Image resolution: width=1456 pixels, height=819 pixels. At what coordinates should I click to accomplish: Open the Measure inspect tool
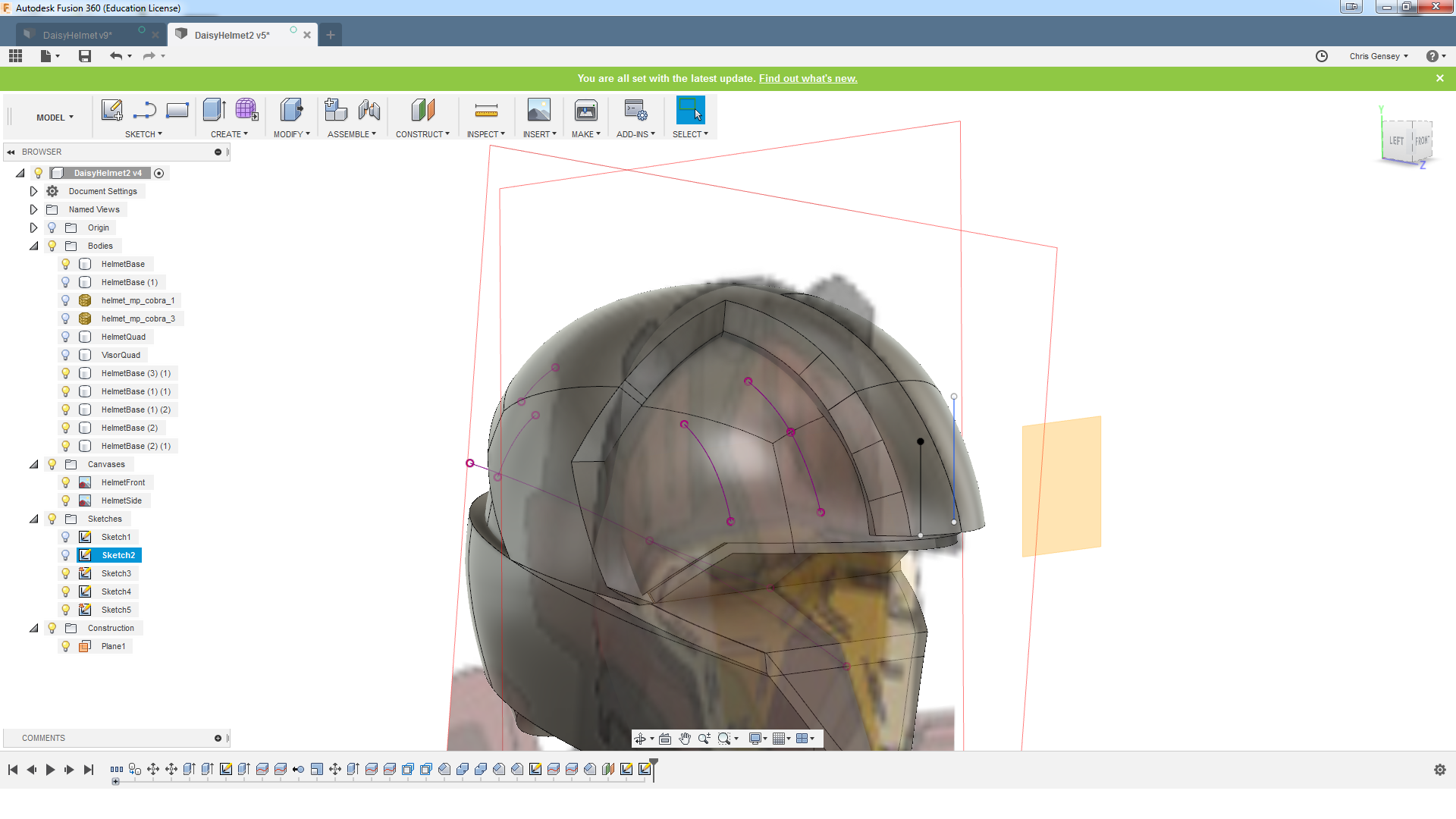(x=485, y=111)
